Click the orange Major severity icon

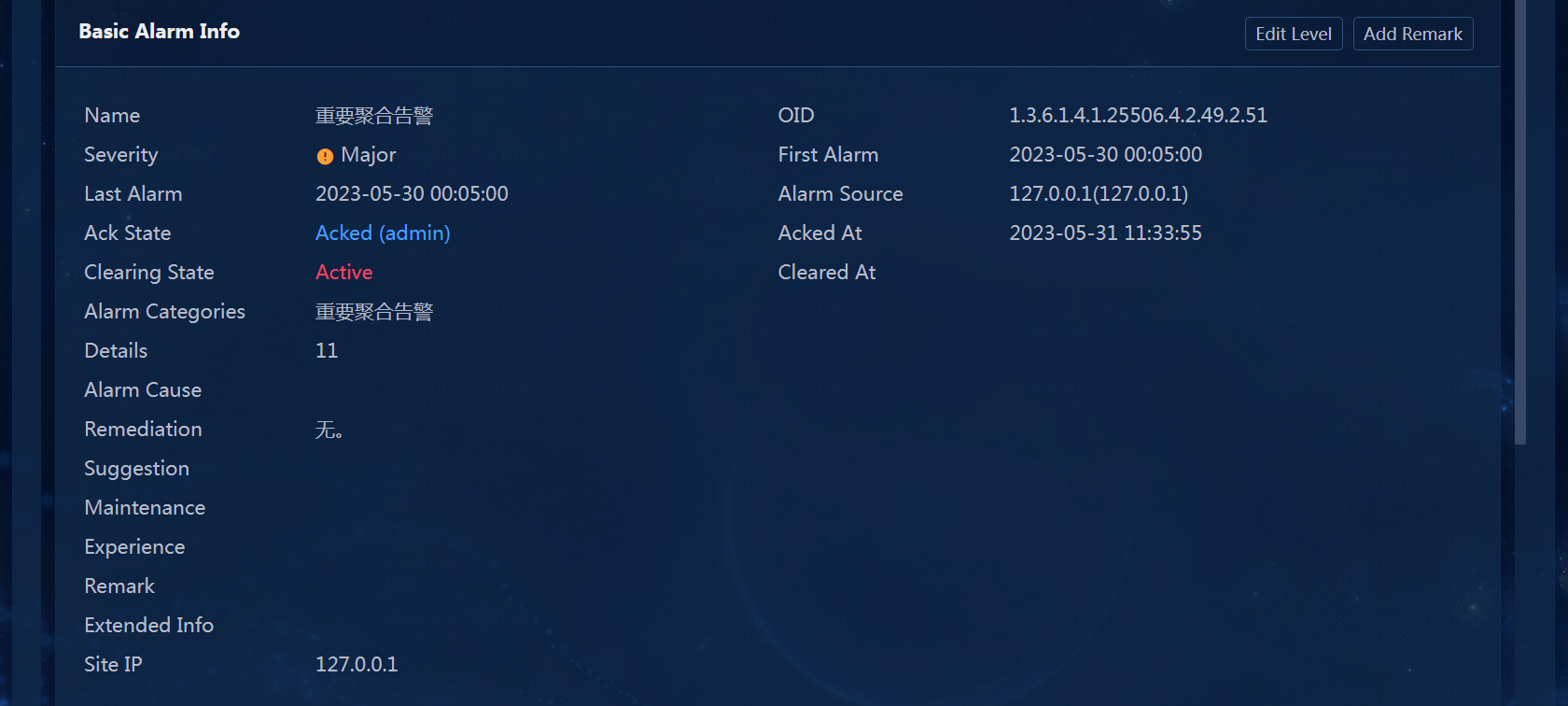[x=325, y=156]
